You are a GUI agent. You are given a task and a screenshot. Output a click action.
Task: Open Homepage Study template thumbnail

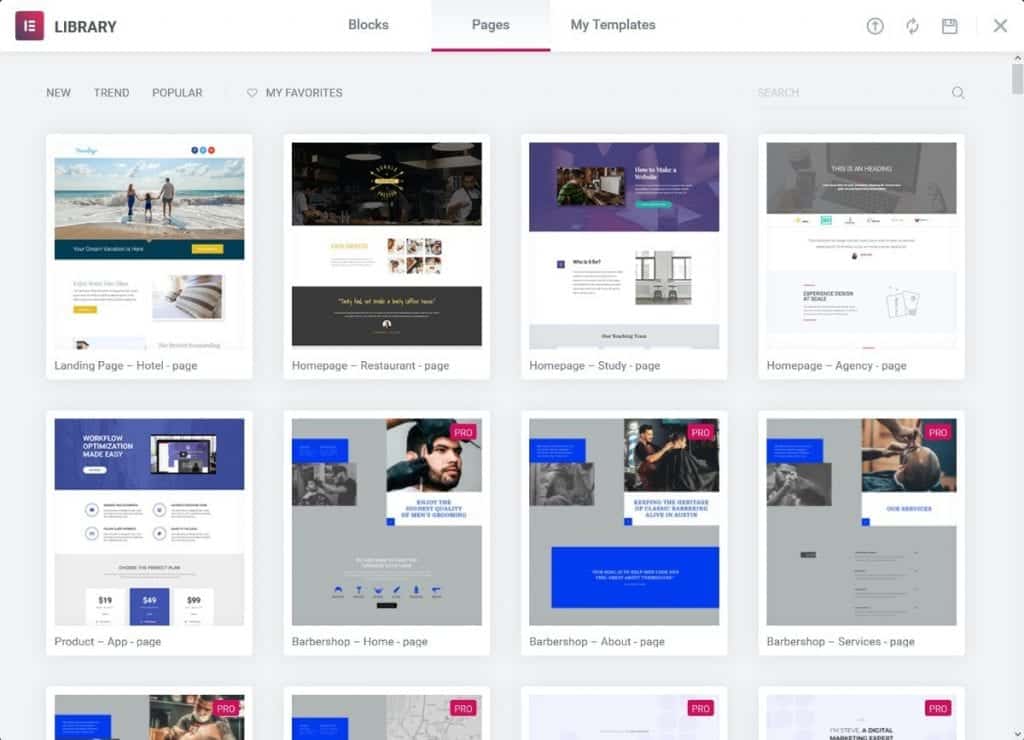(624, 246)
